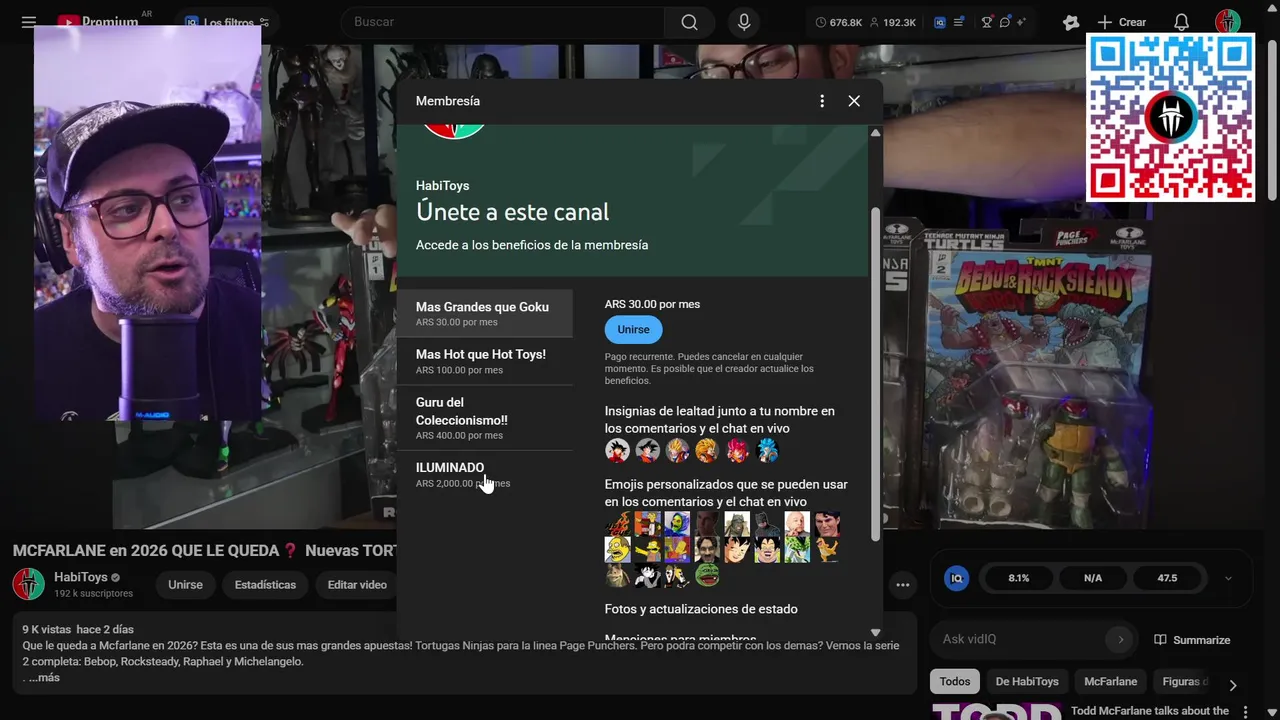Open options for Todd McFarlane video
Screen dimensions: 1280x720
[1246, 712]
